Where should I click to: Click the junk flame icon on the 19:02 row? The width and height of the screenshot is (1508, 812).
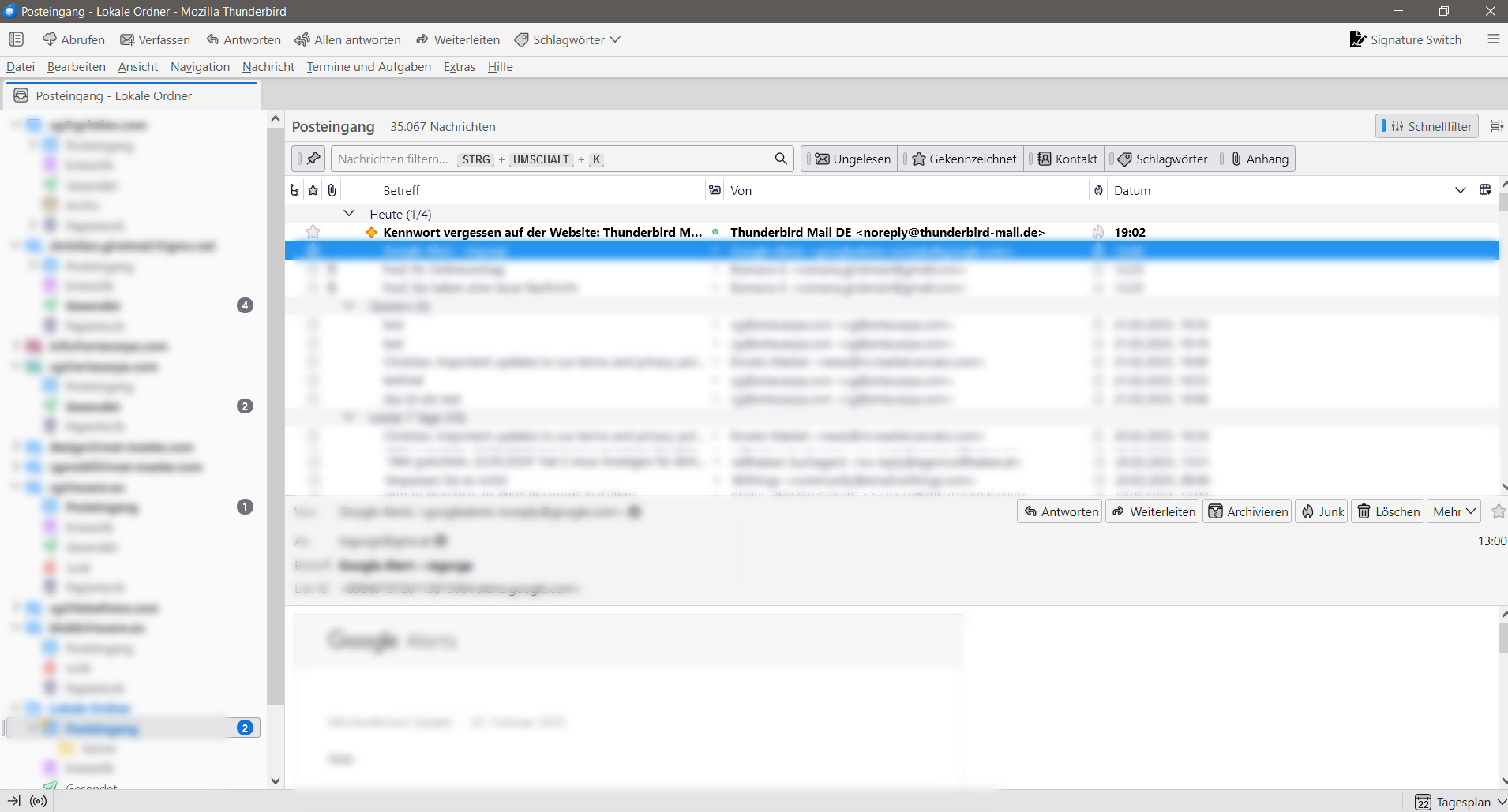click(x=1098, y=232)
